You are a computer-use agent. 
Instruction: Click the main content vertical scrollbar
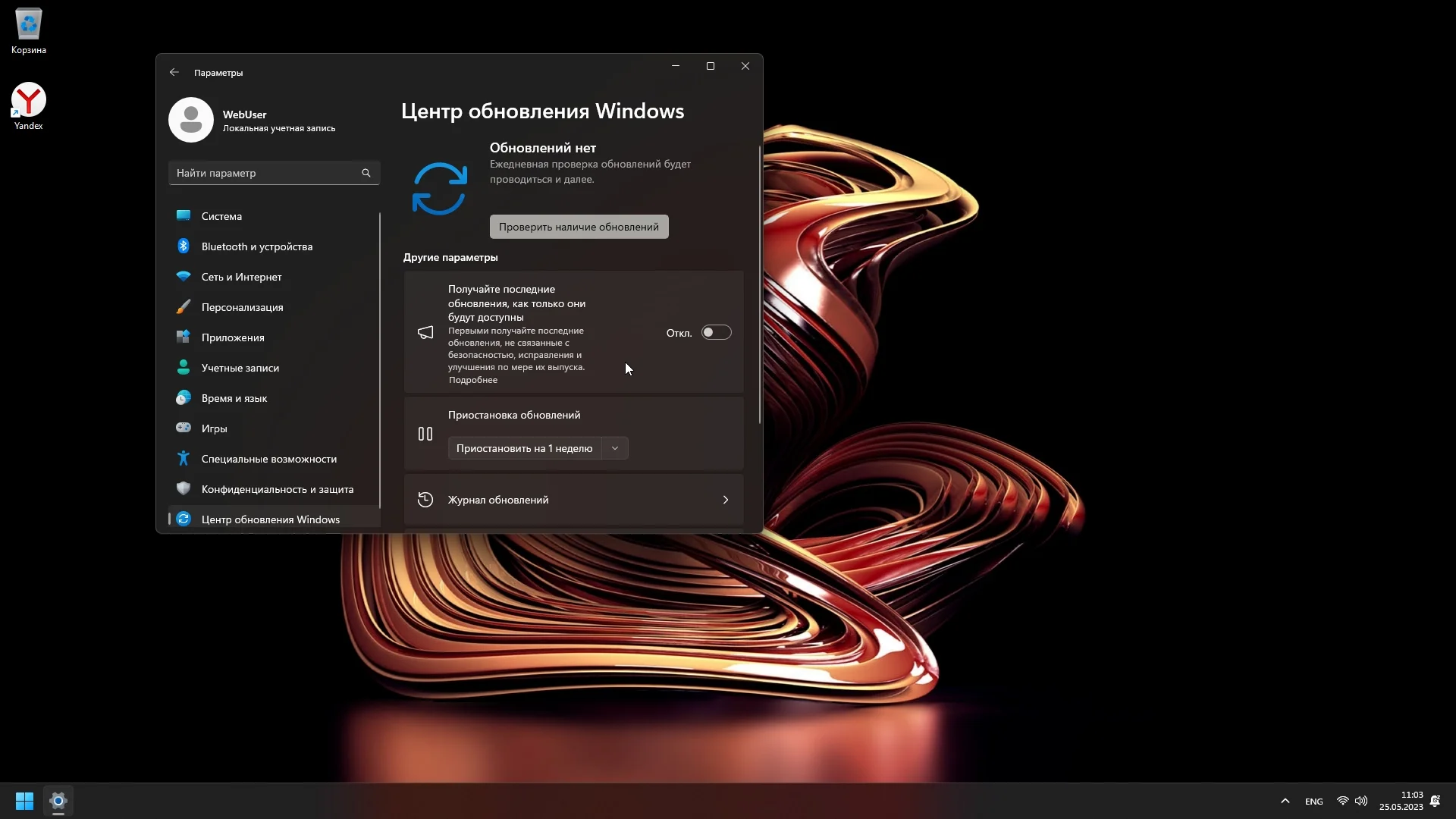click(x=760, y=284)
